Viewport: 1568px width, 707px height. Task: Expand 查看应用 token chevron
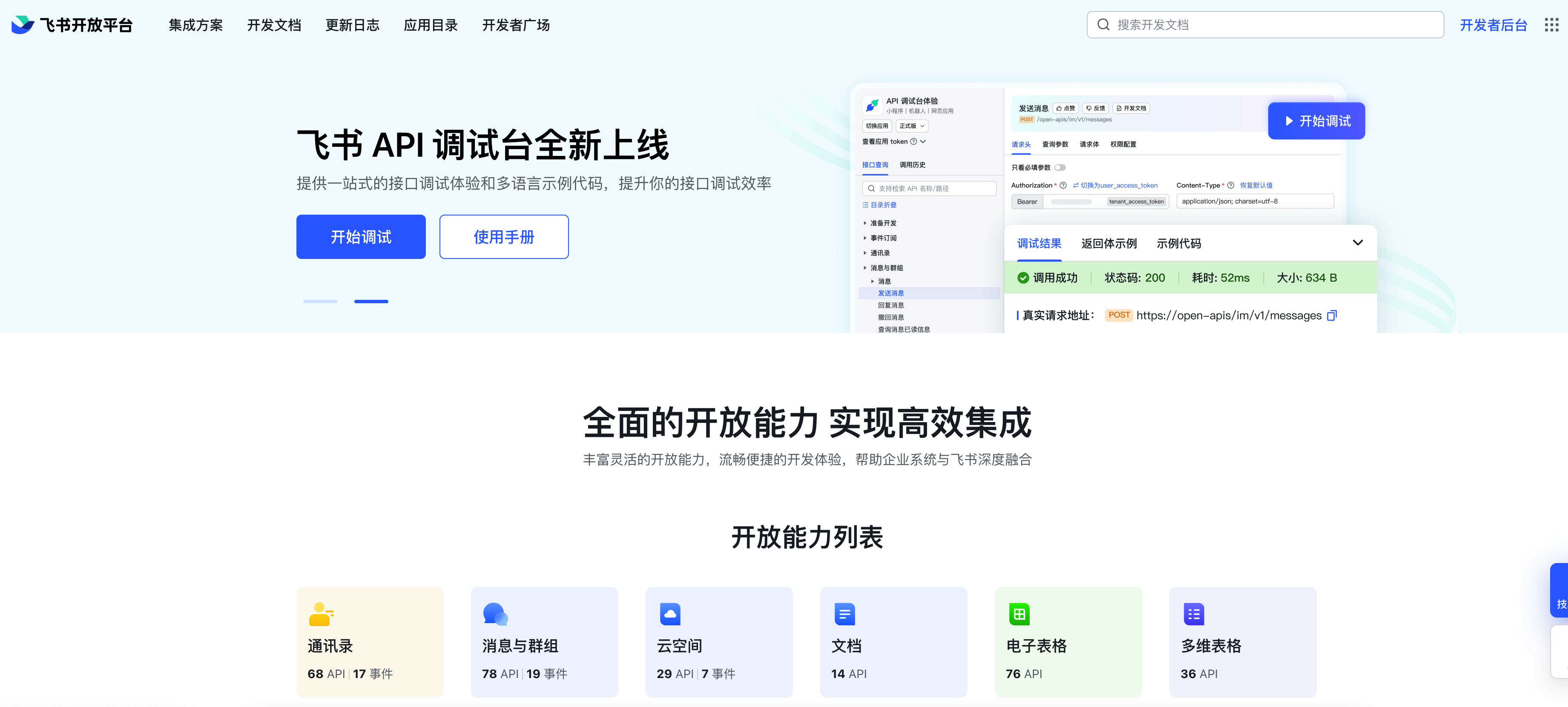click(923, 141)
